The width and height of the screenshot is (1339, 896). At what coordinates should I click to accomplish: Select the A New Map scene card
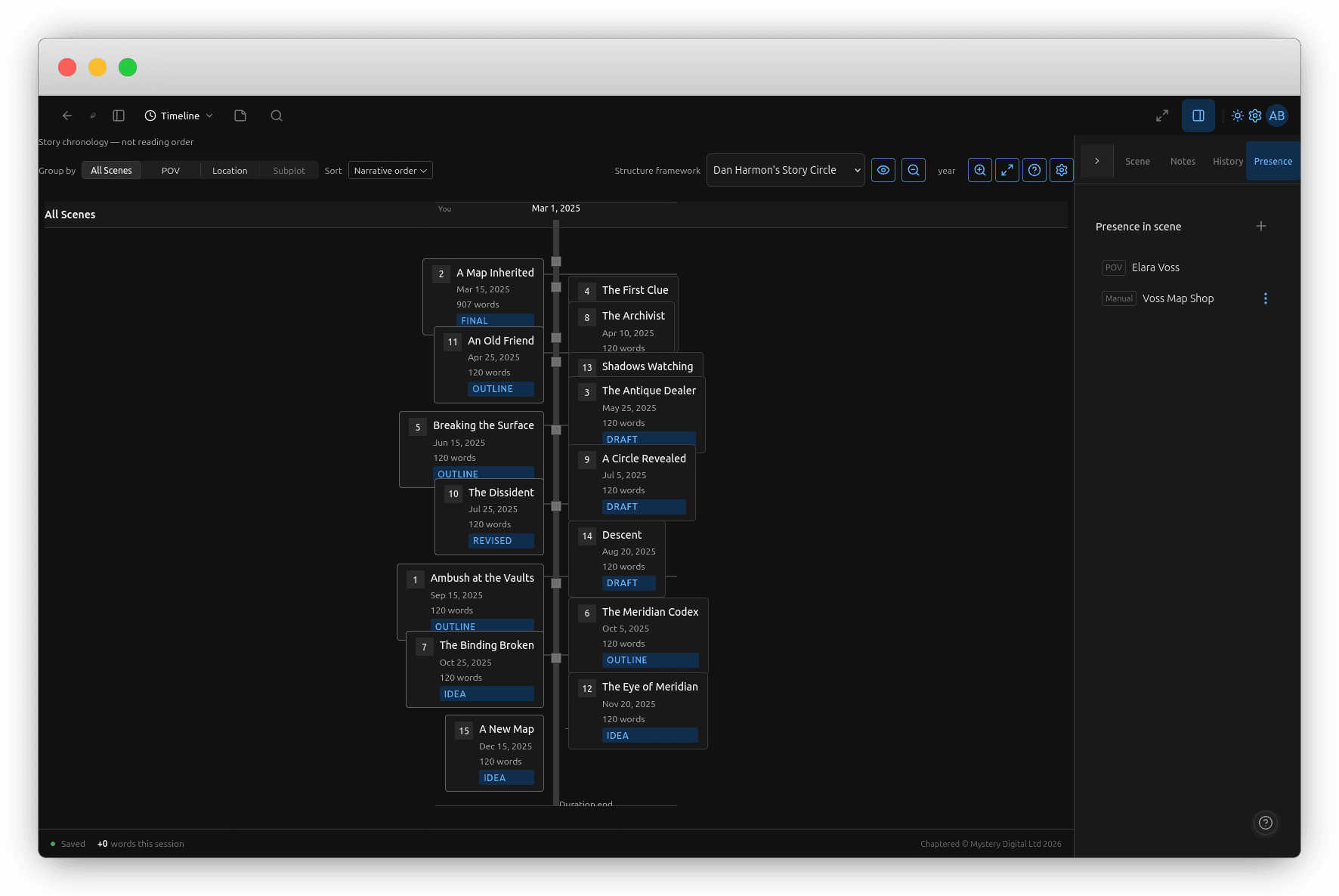494,753
